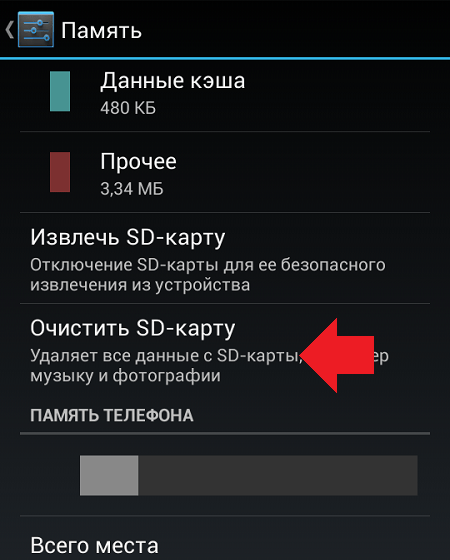Tap the 3,34 МБ size value
The image size is (450, 560).
pos(131,189)
